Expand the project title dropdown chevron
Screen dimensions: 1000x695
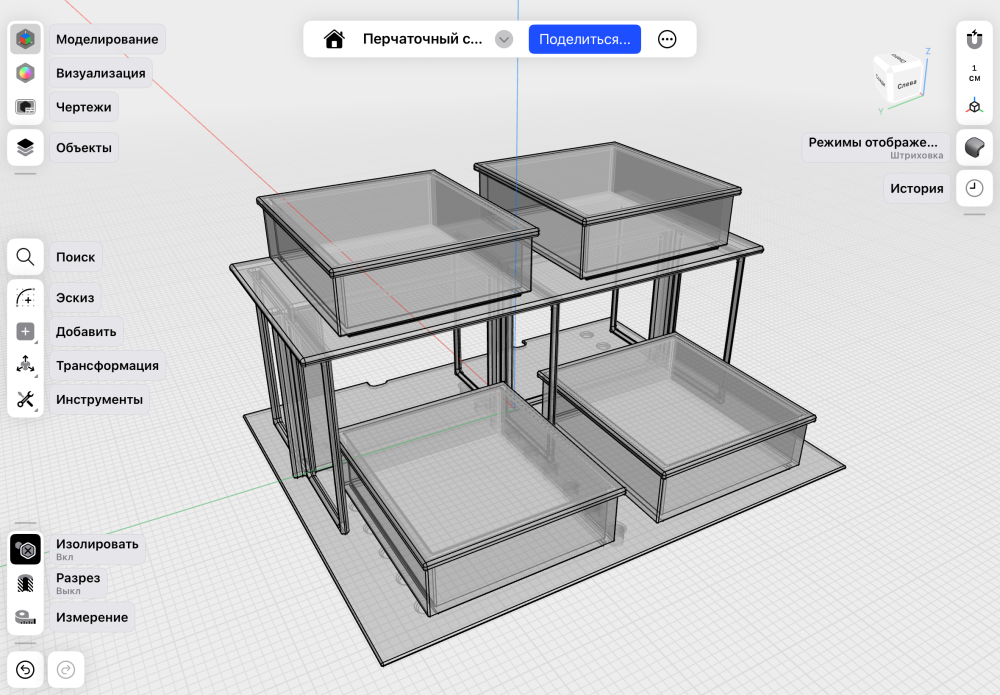[x=504, y=40]
